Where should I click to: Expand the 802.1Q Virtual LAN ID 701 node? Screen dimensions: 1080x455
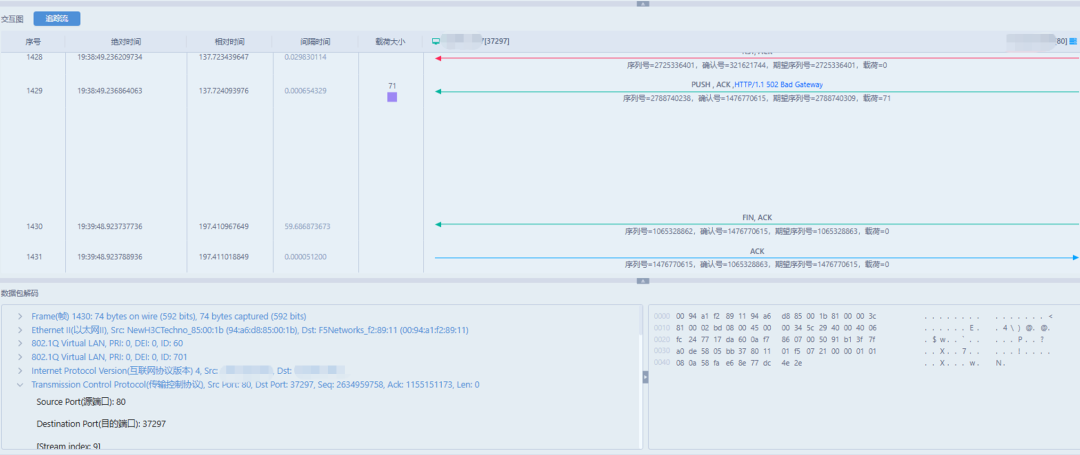[x=21, y=357]
